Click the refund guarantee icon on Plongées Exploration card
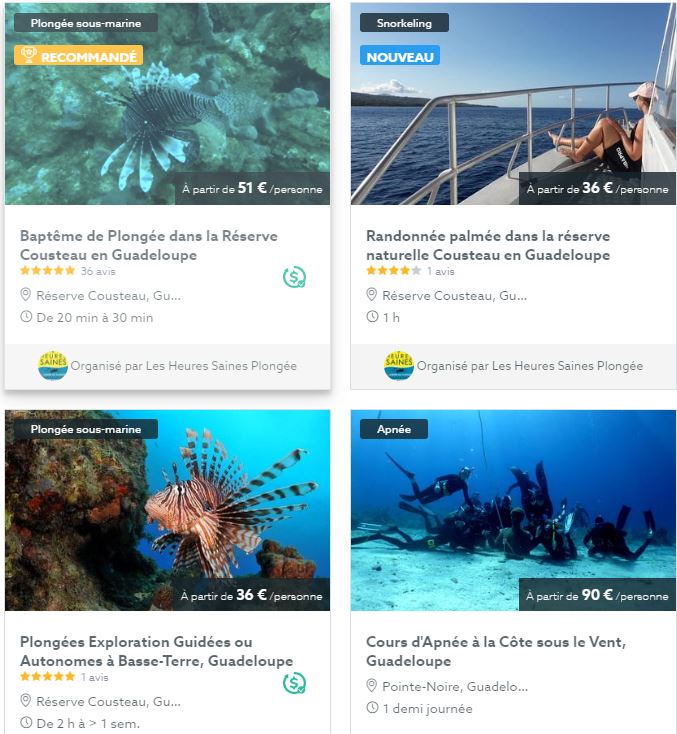 coord(294,683)
